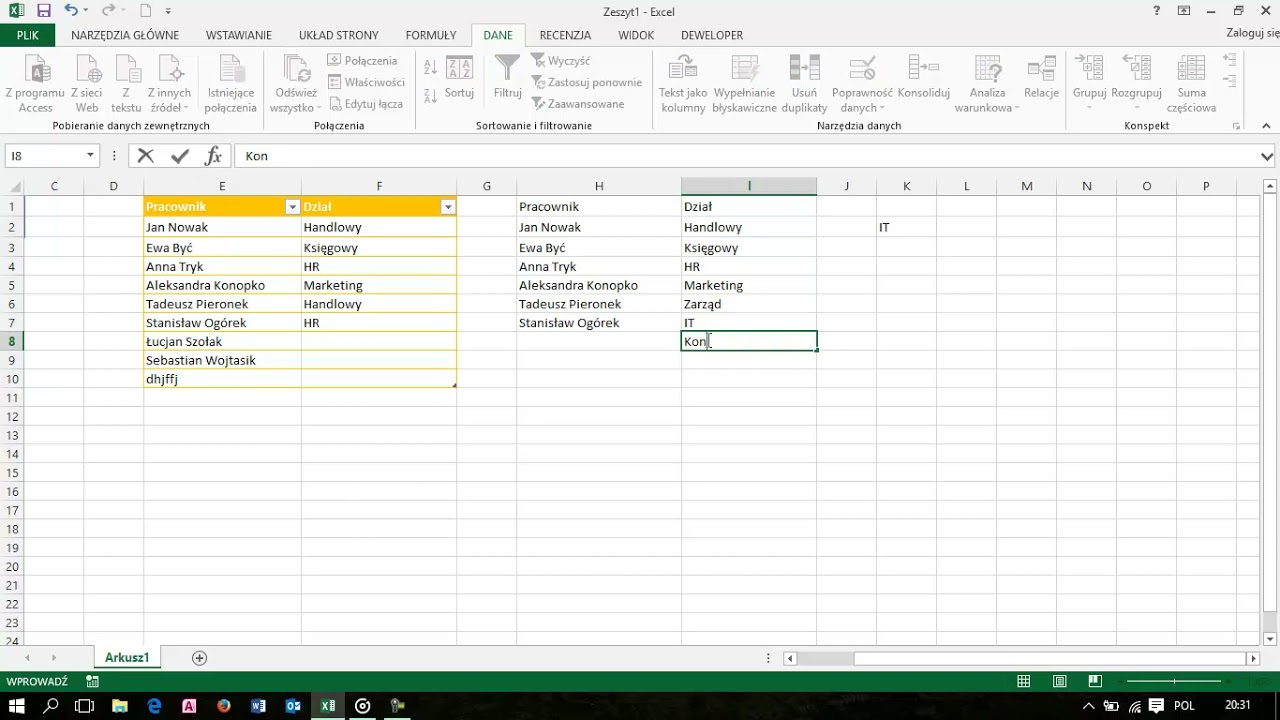Open Word from the taskbar

pyautogui.click(x=258, y=705)
